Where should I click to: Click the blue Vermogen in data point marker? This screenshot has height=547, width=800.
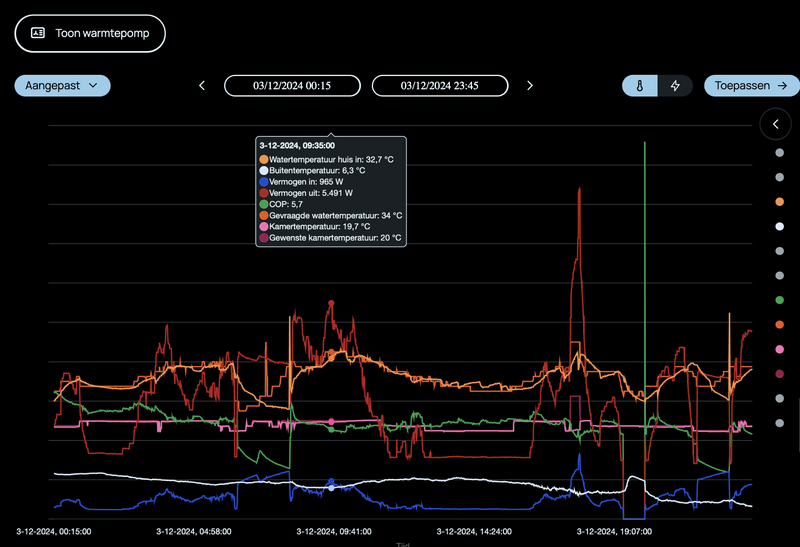click(x=331, y=481)
